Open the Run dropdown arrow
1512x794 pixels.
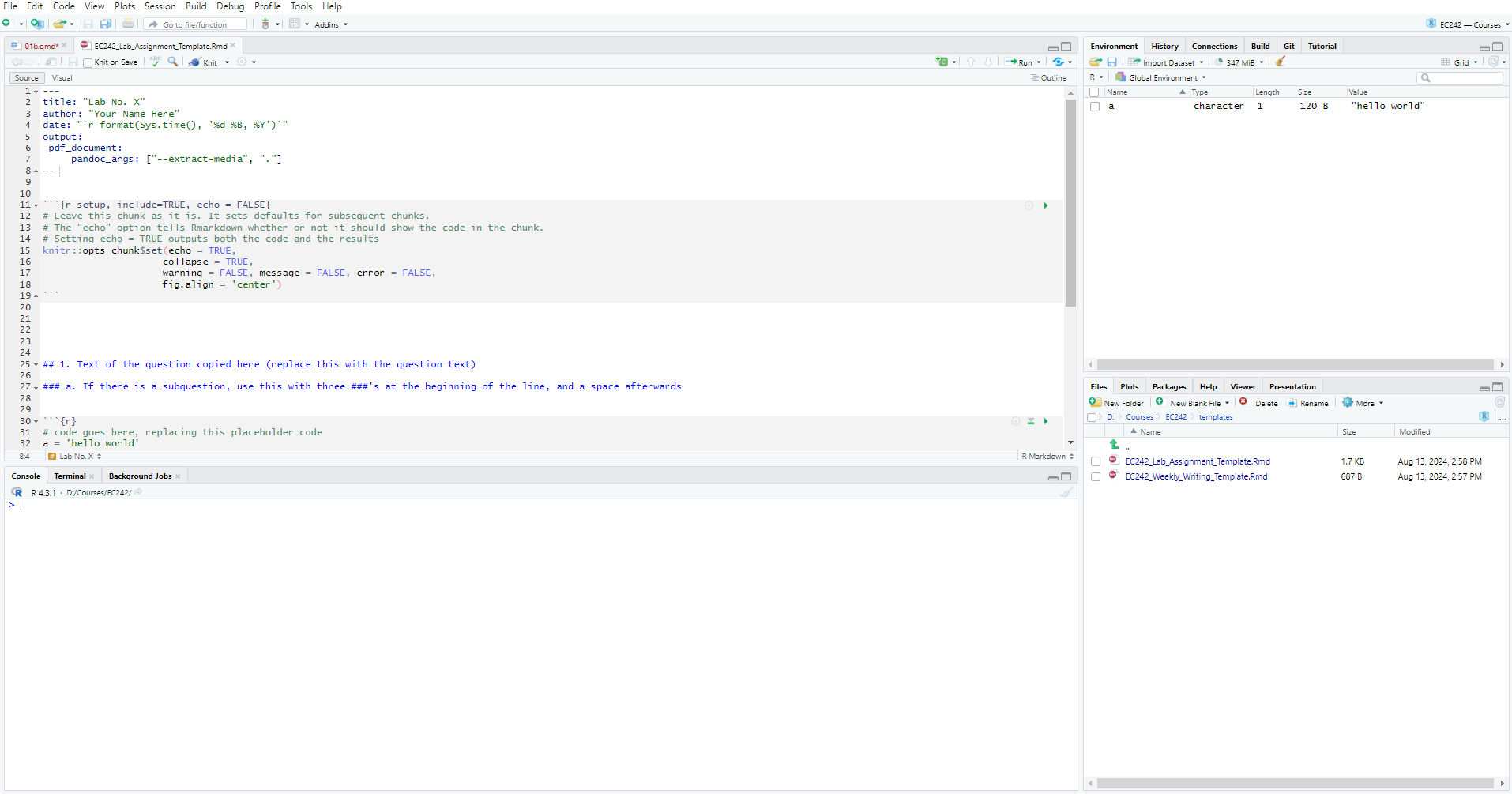(1039, 62)
